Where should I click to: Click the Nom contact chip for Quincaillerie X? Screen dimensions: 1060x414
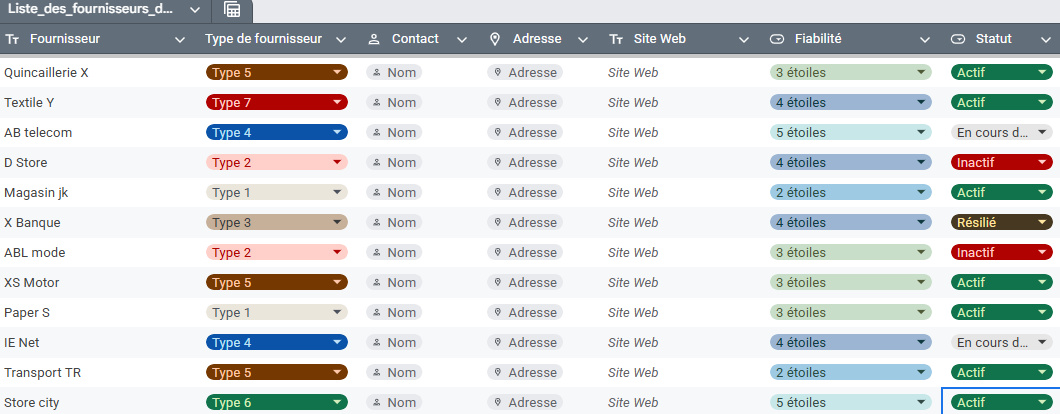pyautogui.click(x=394, y=73)
